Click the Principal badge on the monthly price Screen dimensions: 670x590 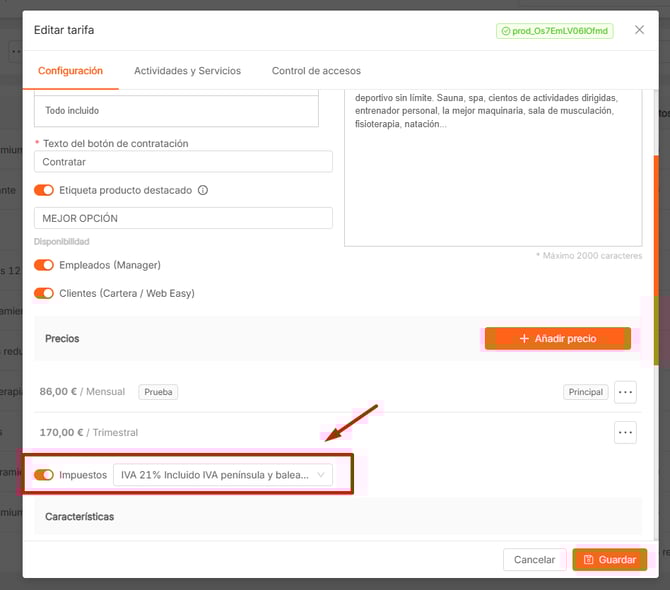click(585, 392)
